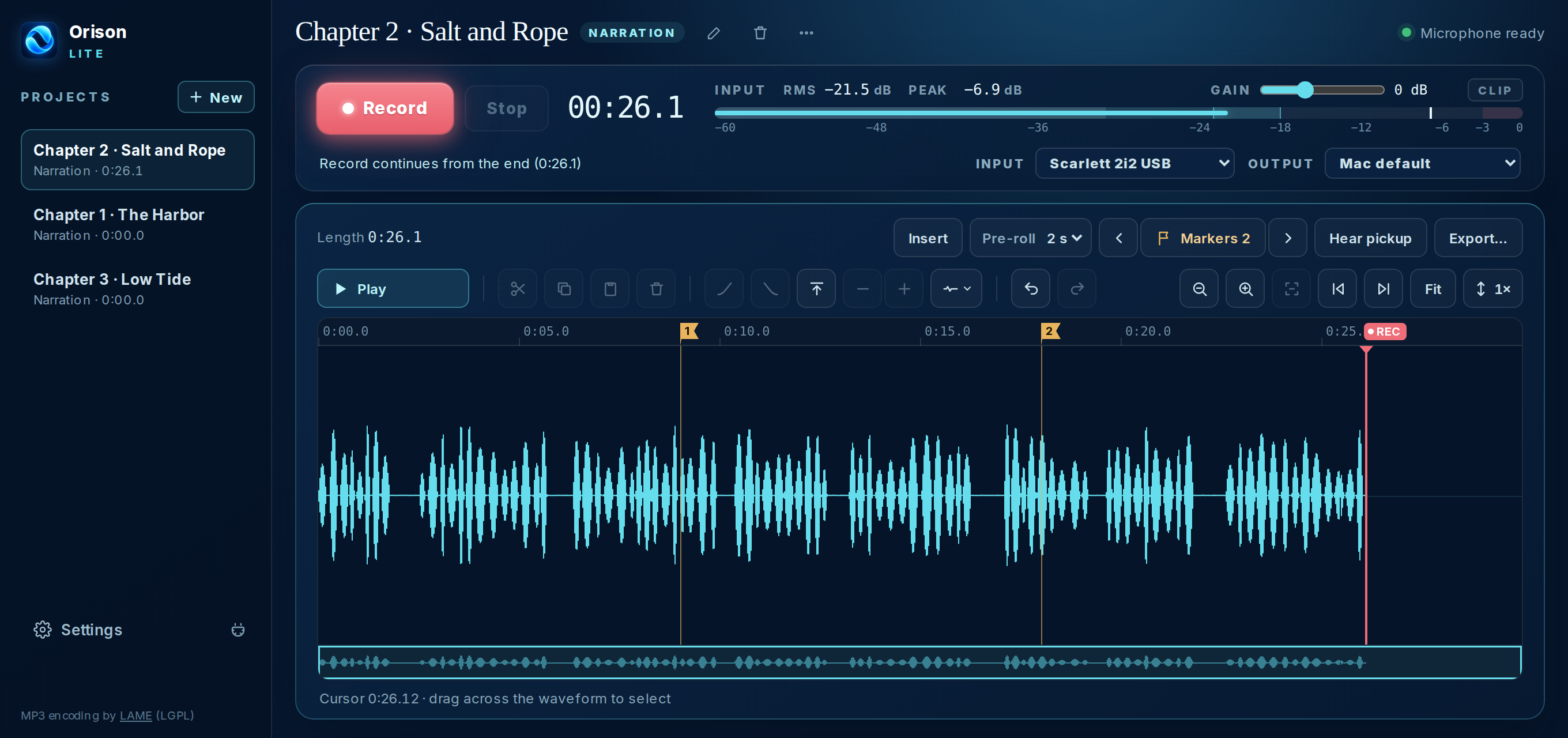Click the 0:10.0 timeline ruler label

[747, 332]
